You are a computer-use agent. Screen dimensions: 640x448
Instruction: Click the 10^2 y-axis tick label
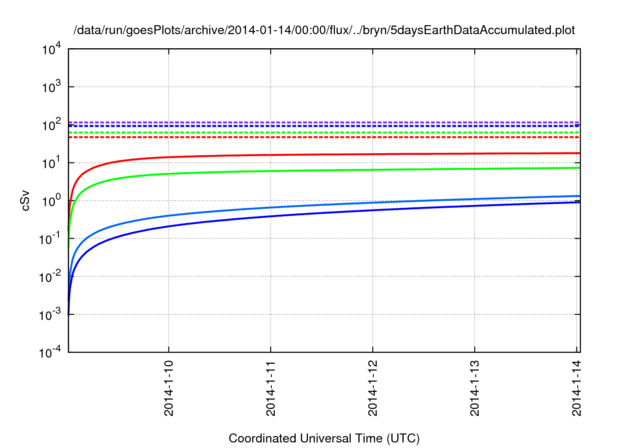(x=51, y=125)
